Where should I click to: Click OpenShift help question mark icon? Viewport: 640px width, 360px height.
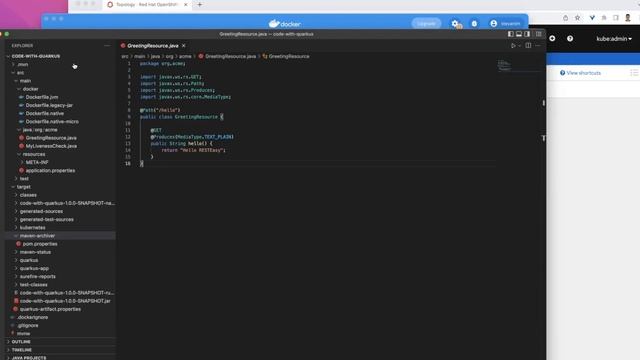pyautogui.click(x=570, y=38)
